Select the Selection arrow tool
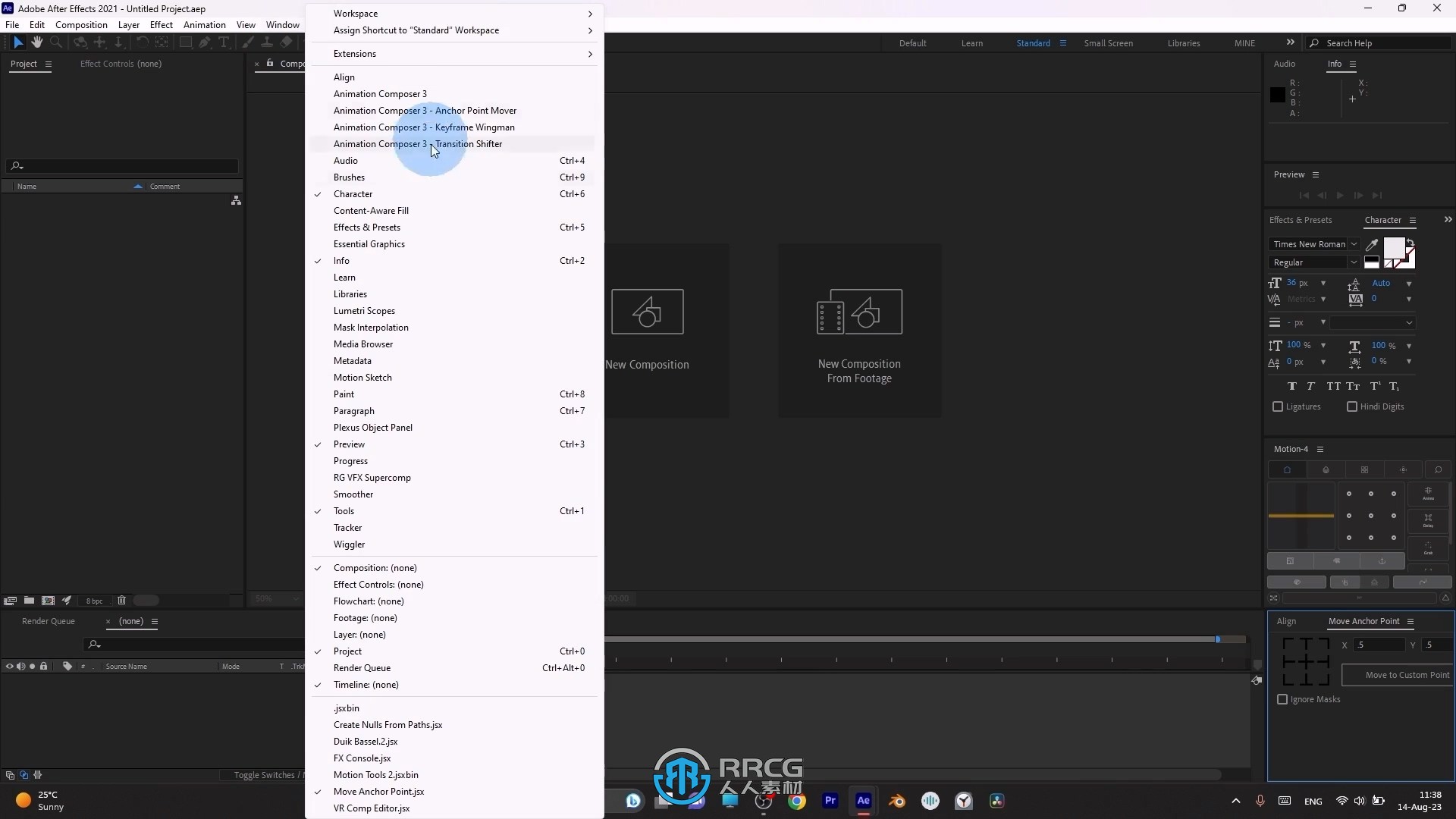 [x=18, y=42]
